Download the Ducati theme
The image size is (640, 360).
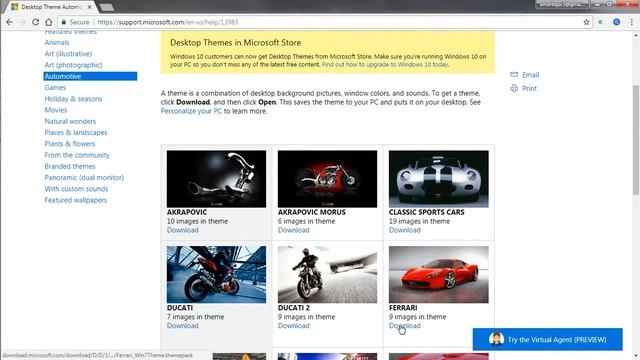coord(182,326)
